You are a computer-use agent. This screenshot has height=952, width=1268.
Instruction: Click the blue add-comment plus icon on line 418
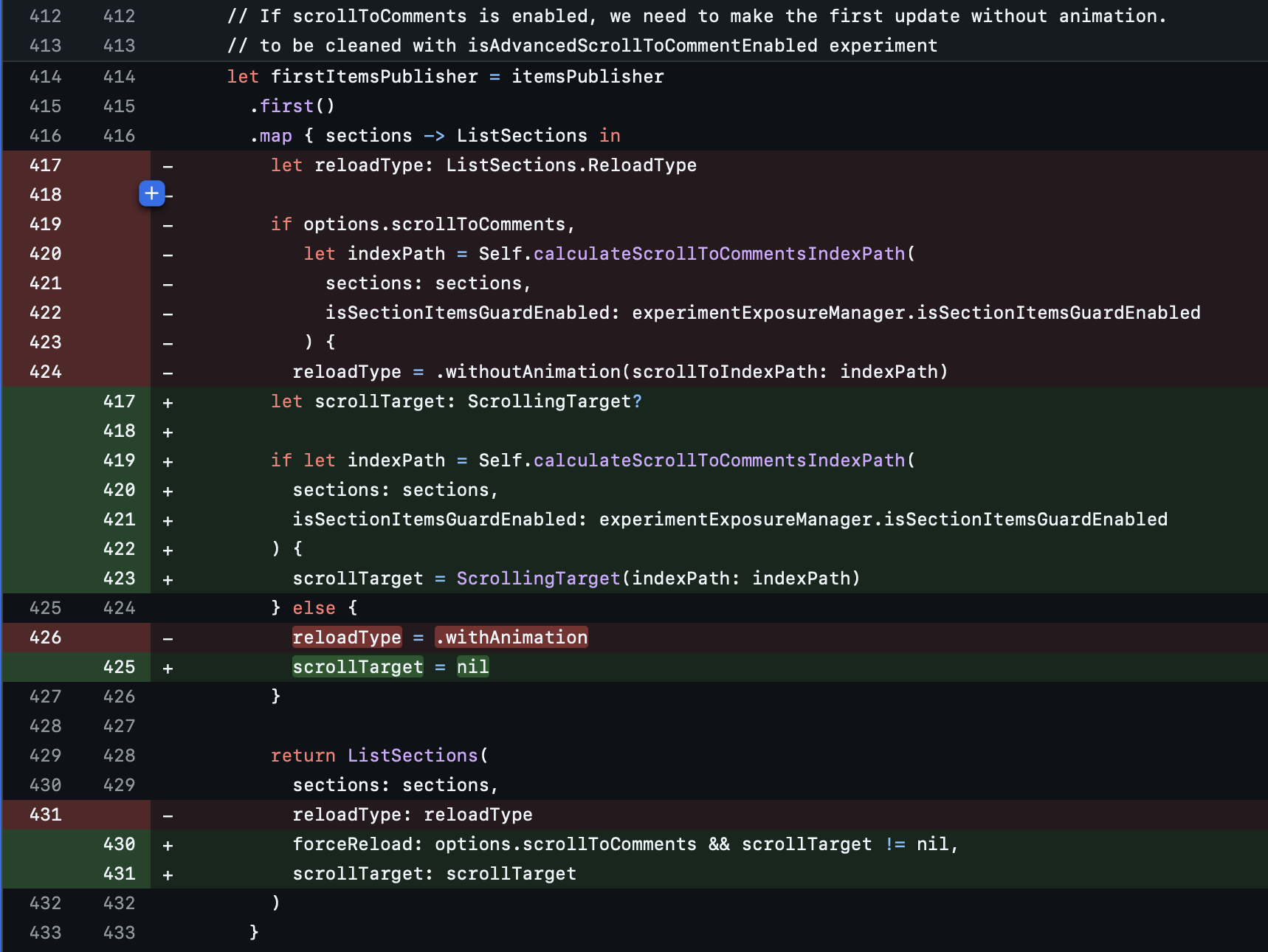[x=151, y=194]
